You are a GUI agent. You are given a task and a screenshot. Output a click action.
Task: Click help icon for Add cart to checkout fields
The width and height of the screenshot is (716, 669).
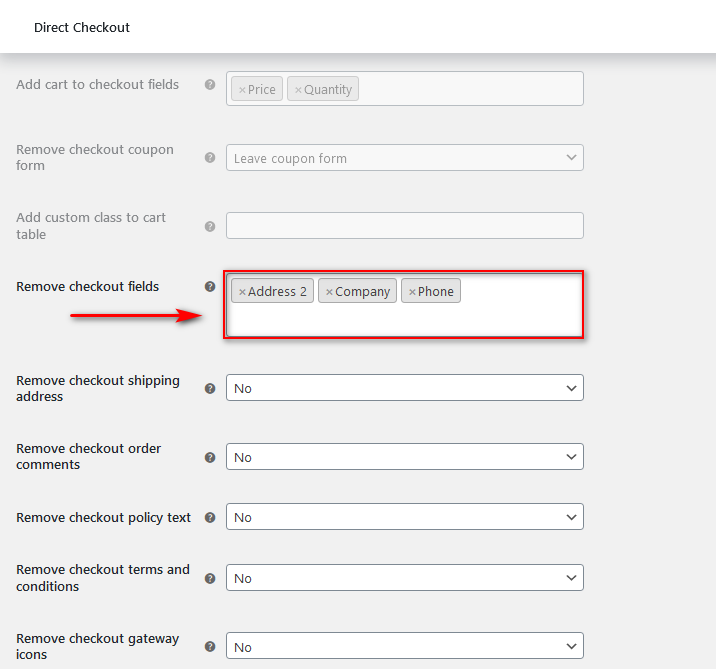click(210, 84)
